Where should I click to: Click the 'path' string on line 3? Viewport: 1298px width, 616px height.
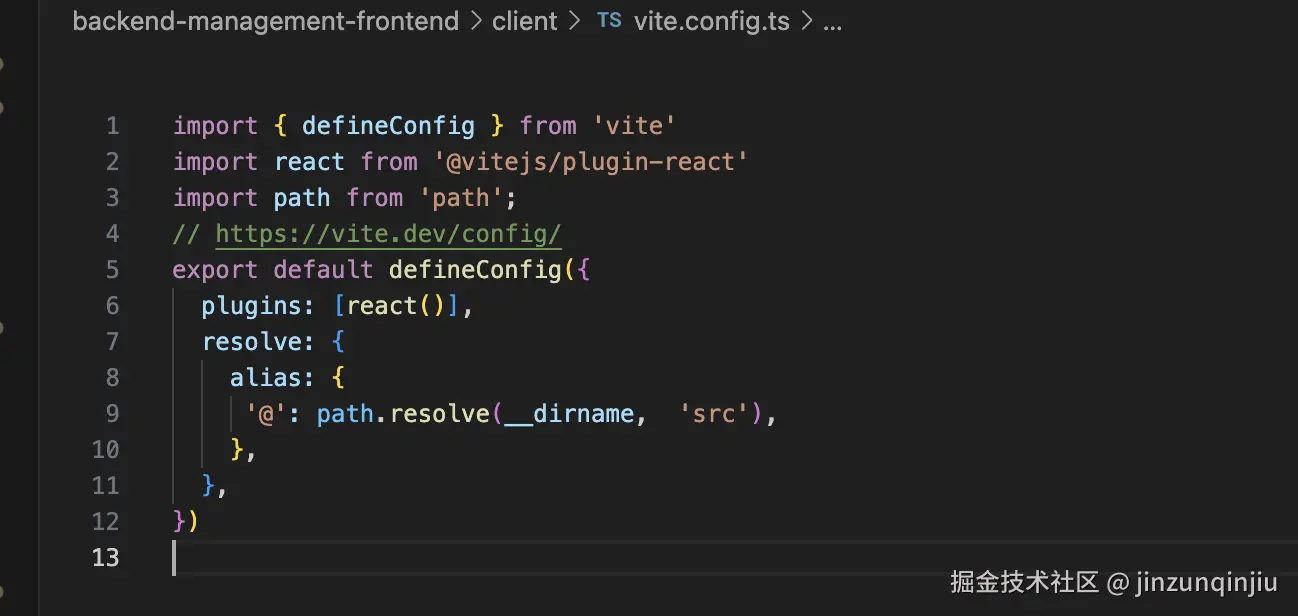coord(461,198)
